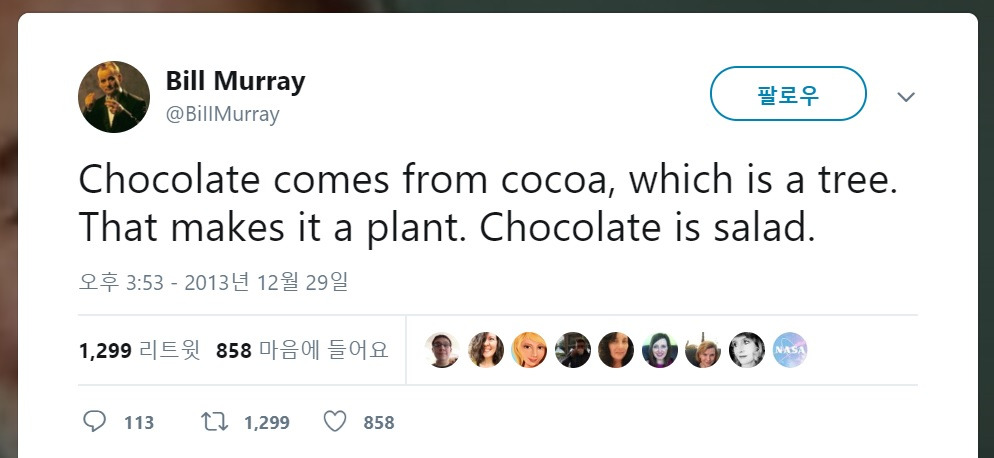Image resolution: width=994 pixels, height=458 pixels.
Task: Open the Bill Murray display name link
Action: tap(235, 81)
